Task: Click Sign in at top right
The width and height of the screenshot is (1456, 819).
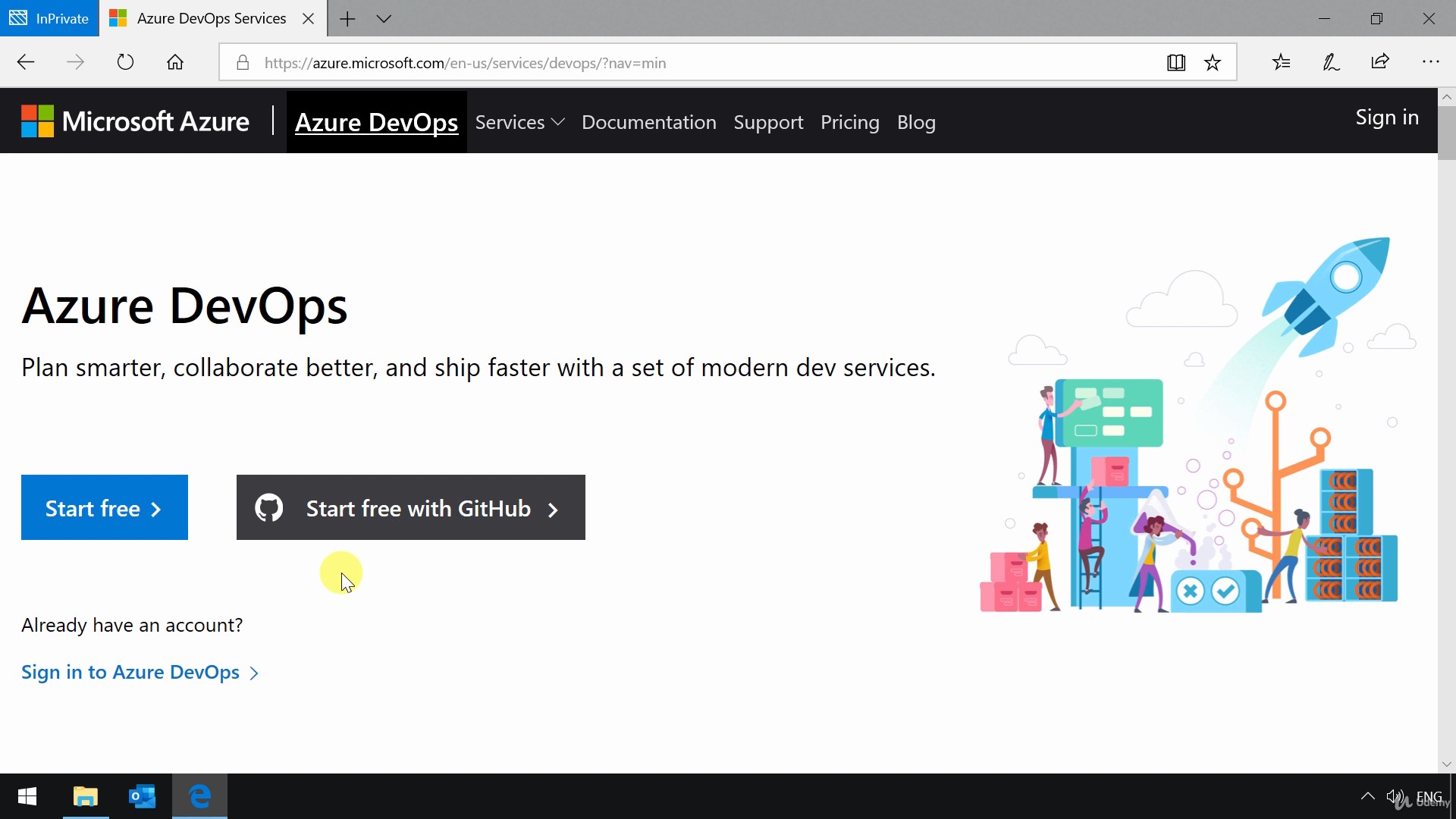Action: click(1387, 118)
